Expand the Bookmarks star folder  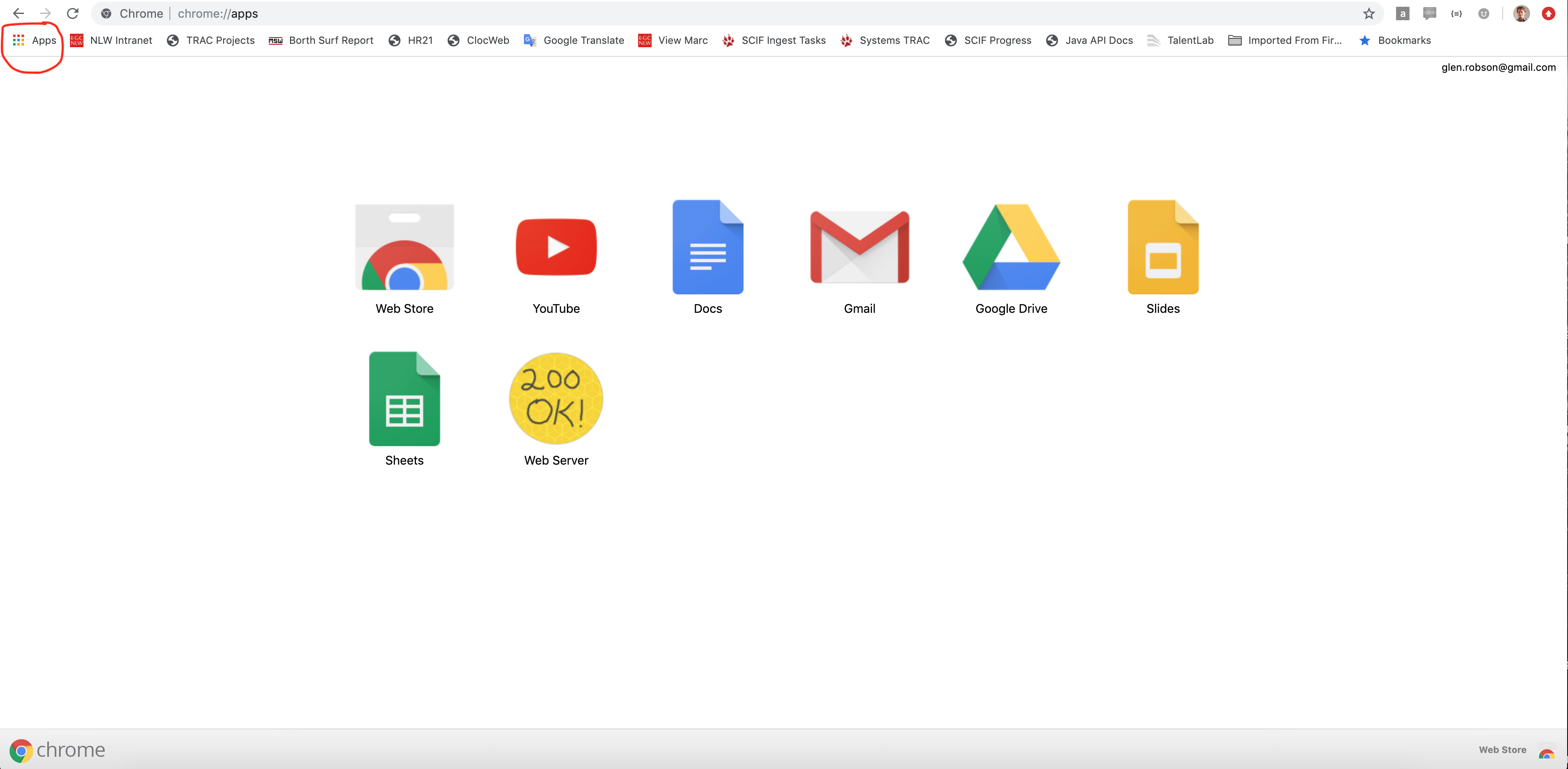[1394, 40]
